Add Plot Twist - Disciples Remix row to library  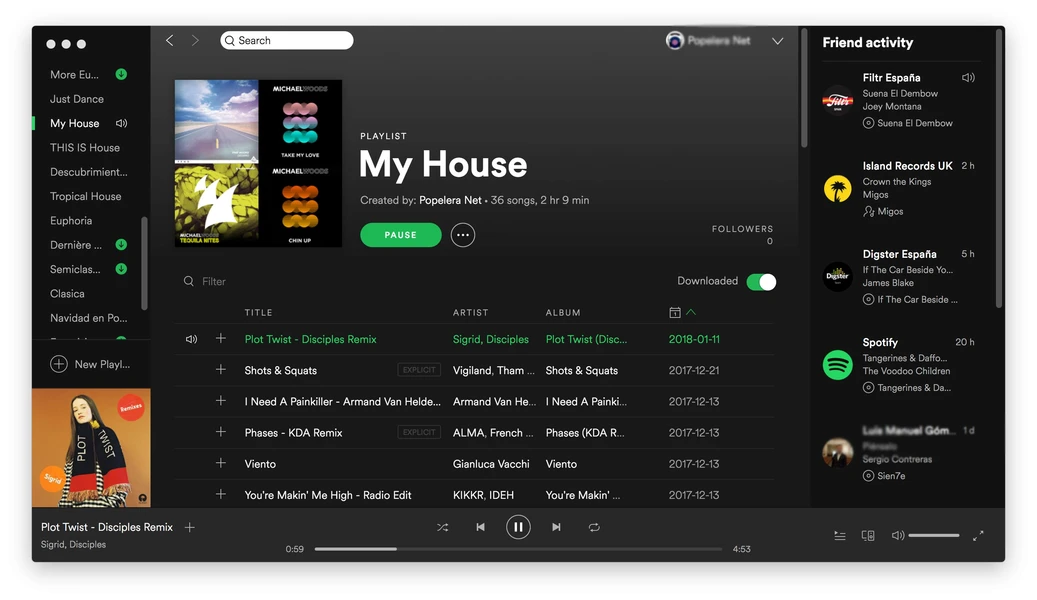click(221, 339)
